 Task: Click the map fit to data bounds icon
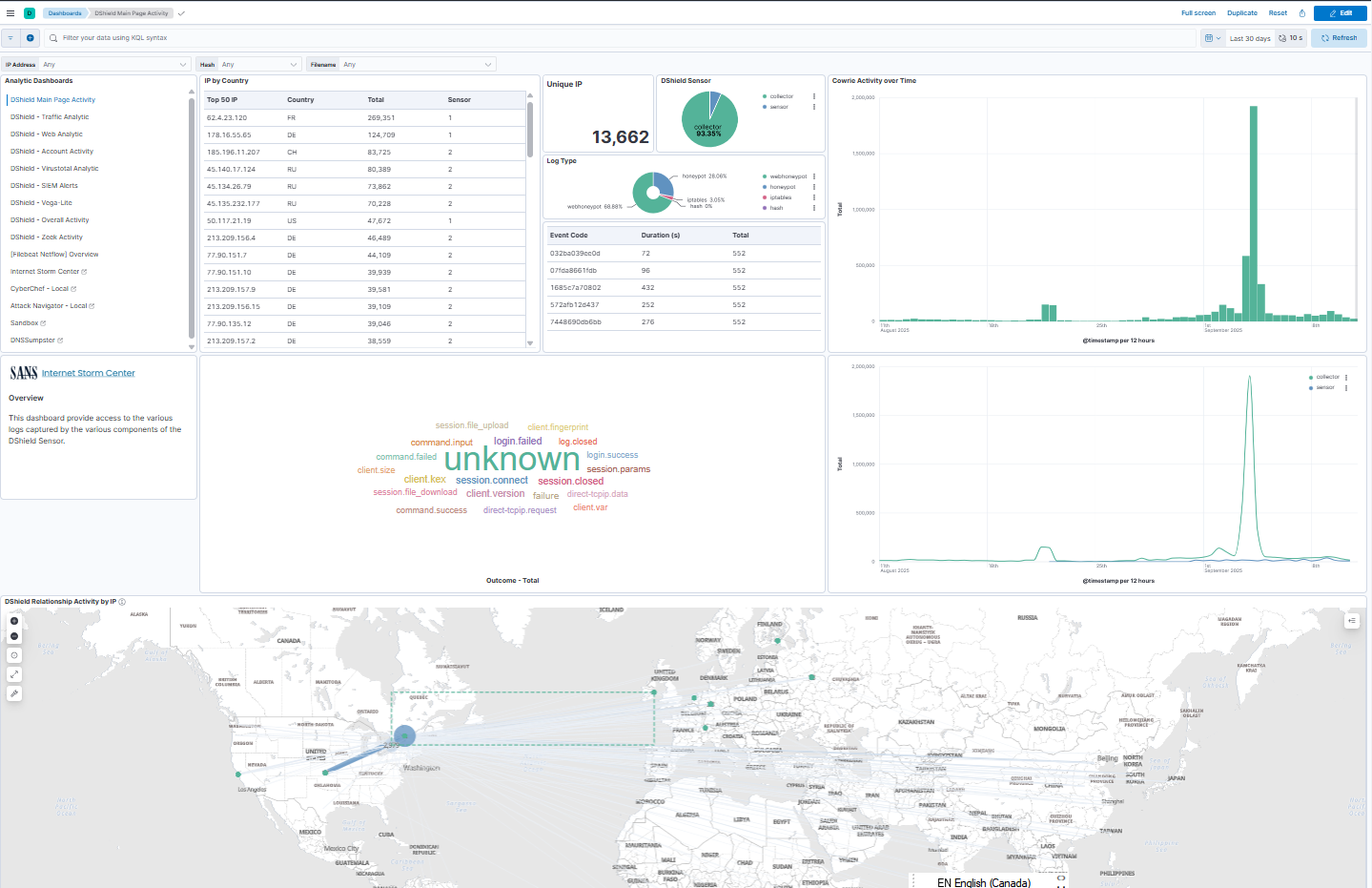[x=14, y=674]
